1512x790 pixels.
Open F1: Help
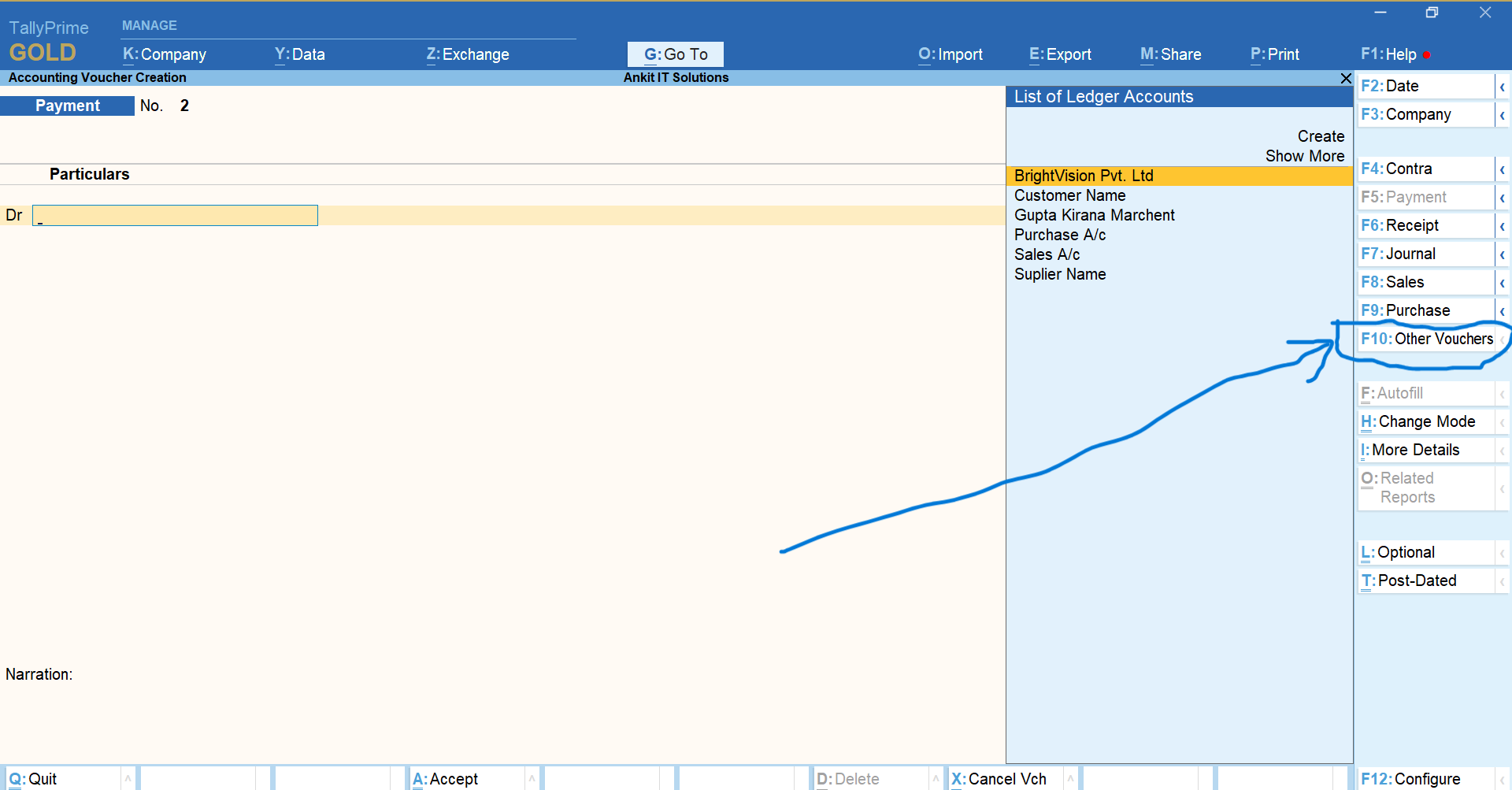pyautogui.click(x=1389, y=54)
